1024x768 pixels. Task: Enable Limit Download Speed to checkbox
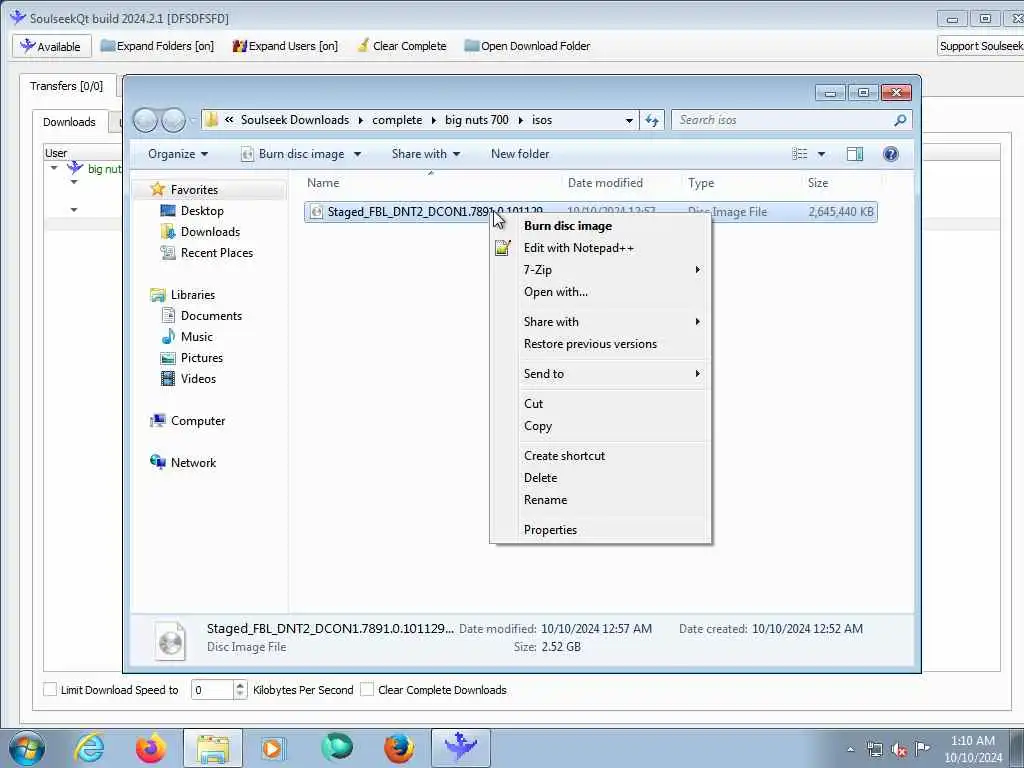50,690
